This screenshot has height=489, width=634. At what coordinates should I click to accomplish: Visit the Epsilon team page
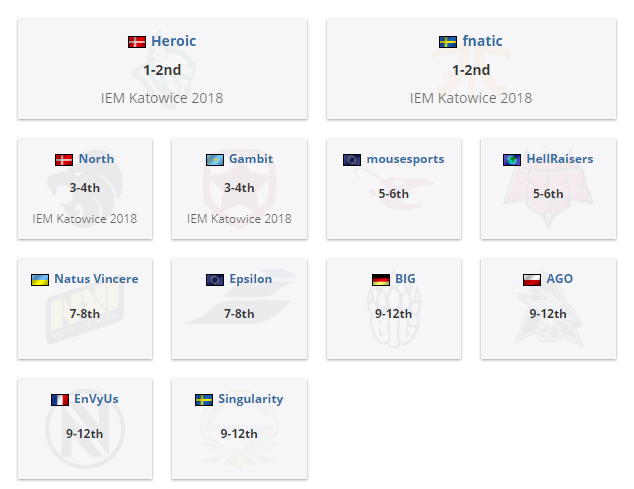pos(251,279)
